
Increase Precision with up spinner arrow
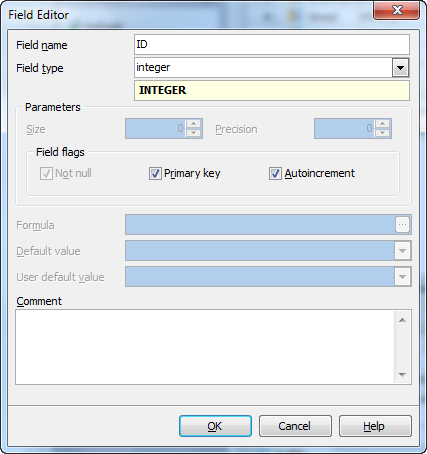click(x=382, y=124)
